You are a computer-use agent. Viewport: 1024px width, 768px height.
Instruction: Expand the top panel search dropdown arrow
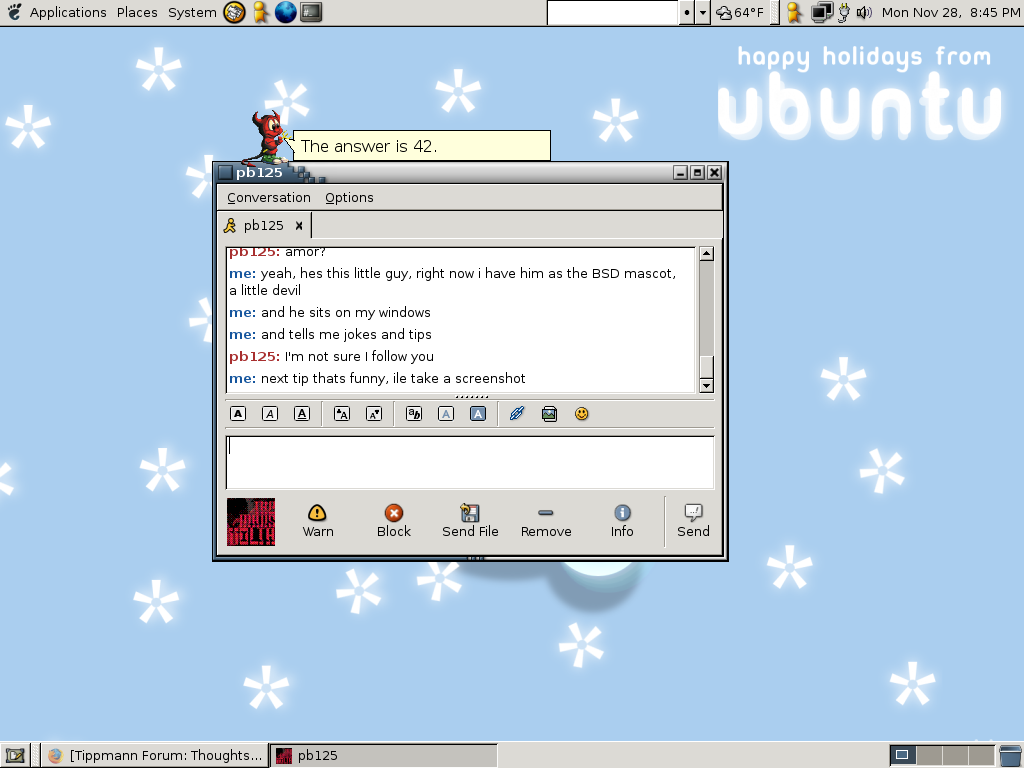click(x=703, y=13)
